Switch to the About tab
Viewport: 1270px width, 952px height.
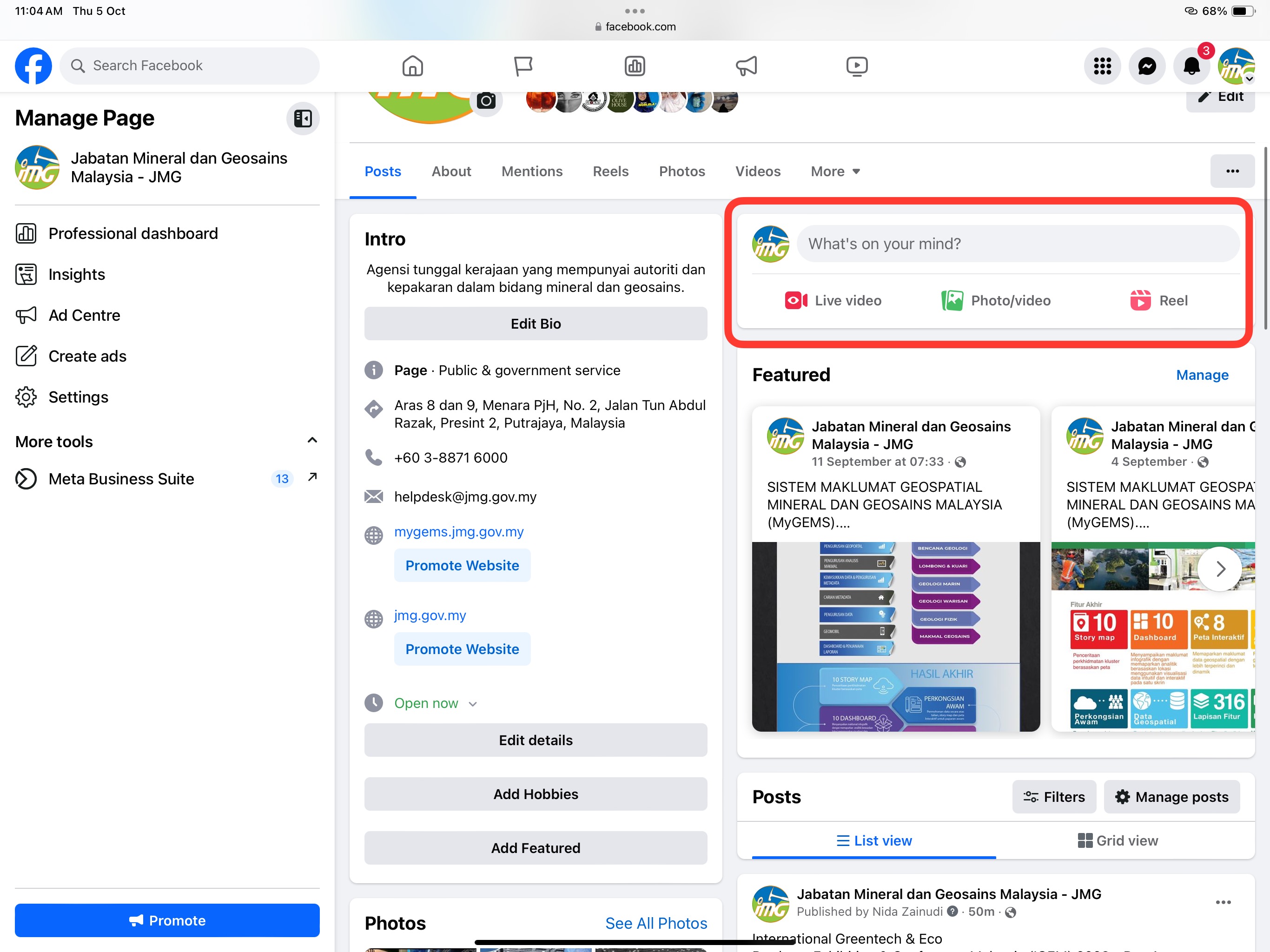tap(451, 171)
